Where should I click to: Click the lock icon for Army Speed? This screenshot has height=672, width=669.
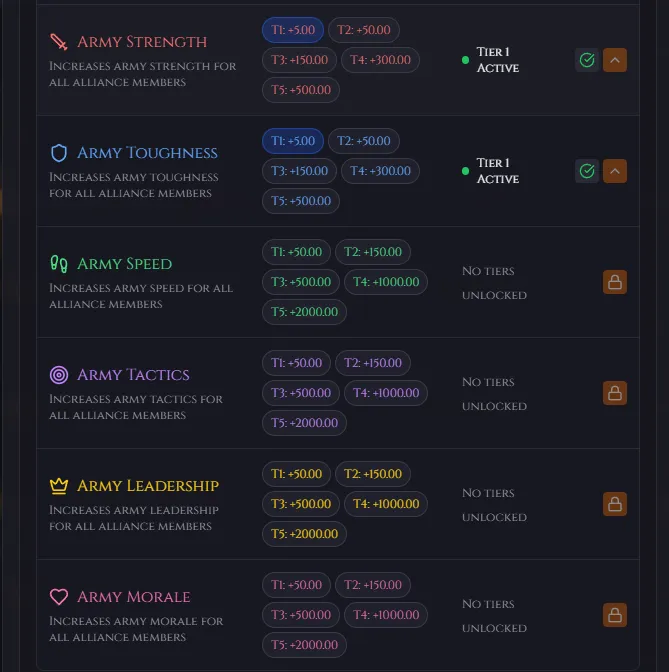point(615,282)
